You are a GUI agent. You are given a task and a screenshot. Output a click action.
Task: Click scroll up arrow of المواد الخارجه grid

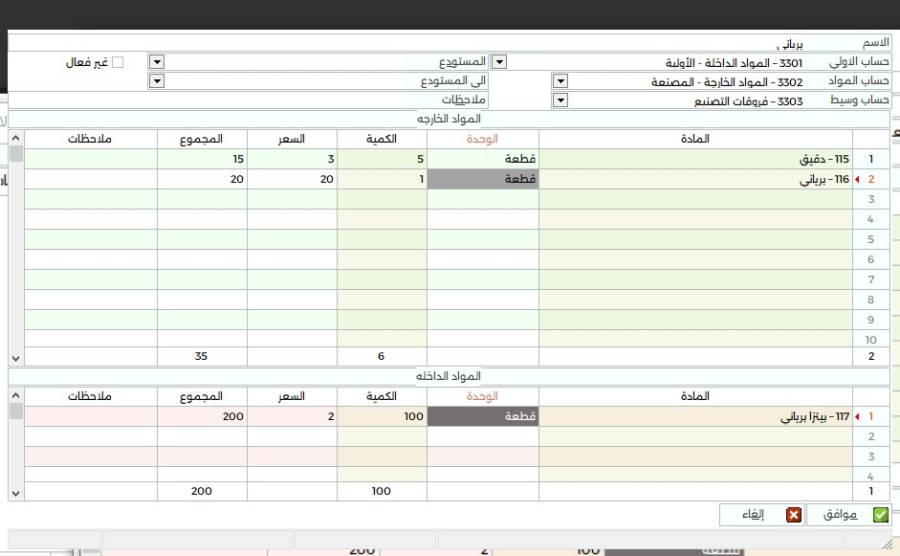(x=16, y=138)
